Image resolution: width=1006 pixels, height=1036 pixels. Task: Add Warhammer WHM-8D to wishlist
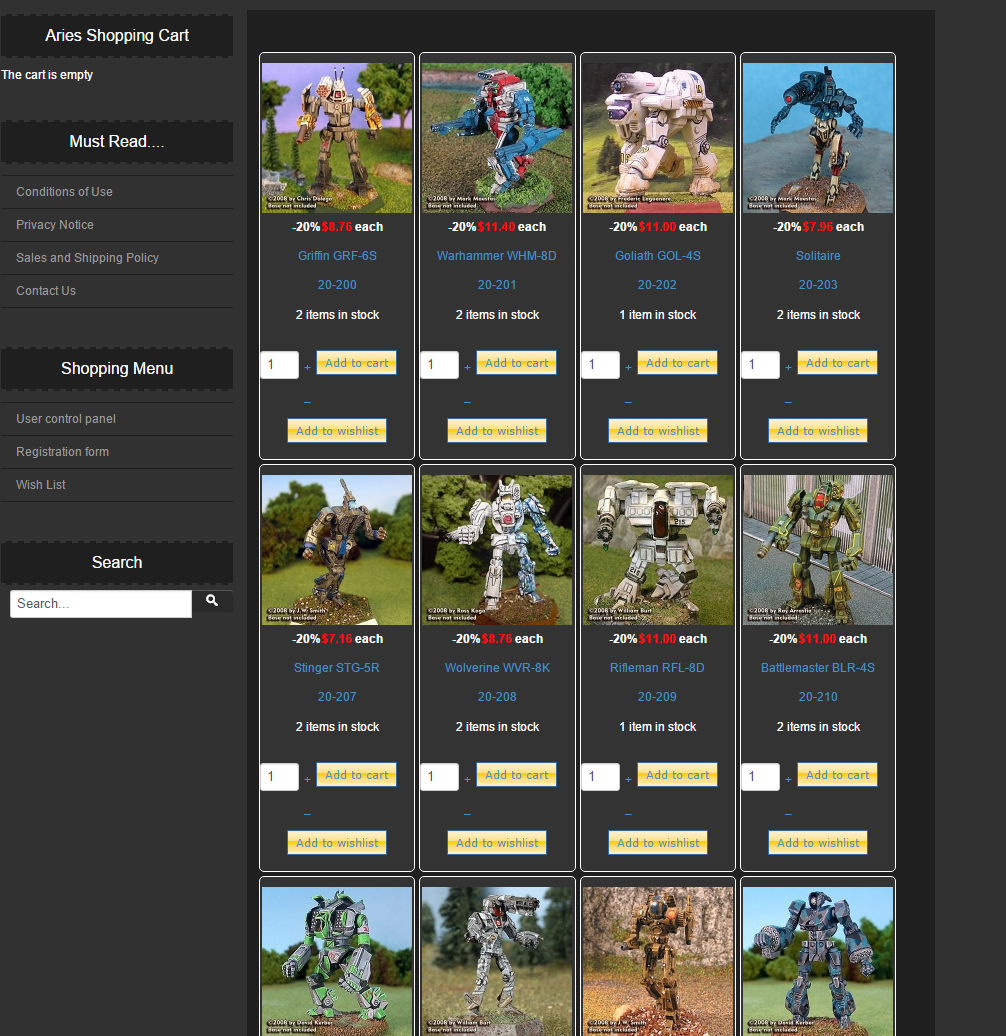(x=497, y=431)
